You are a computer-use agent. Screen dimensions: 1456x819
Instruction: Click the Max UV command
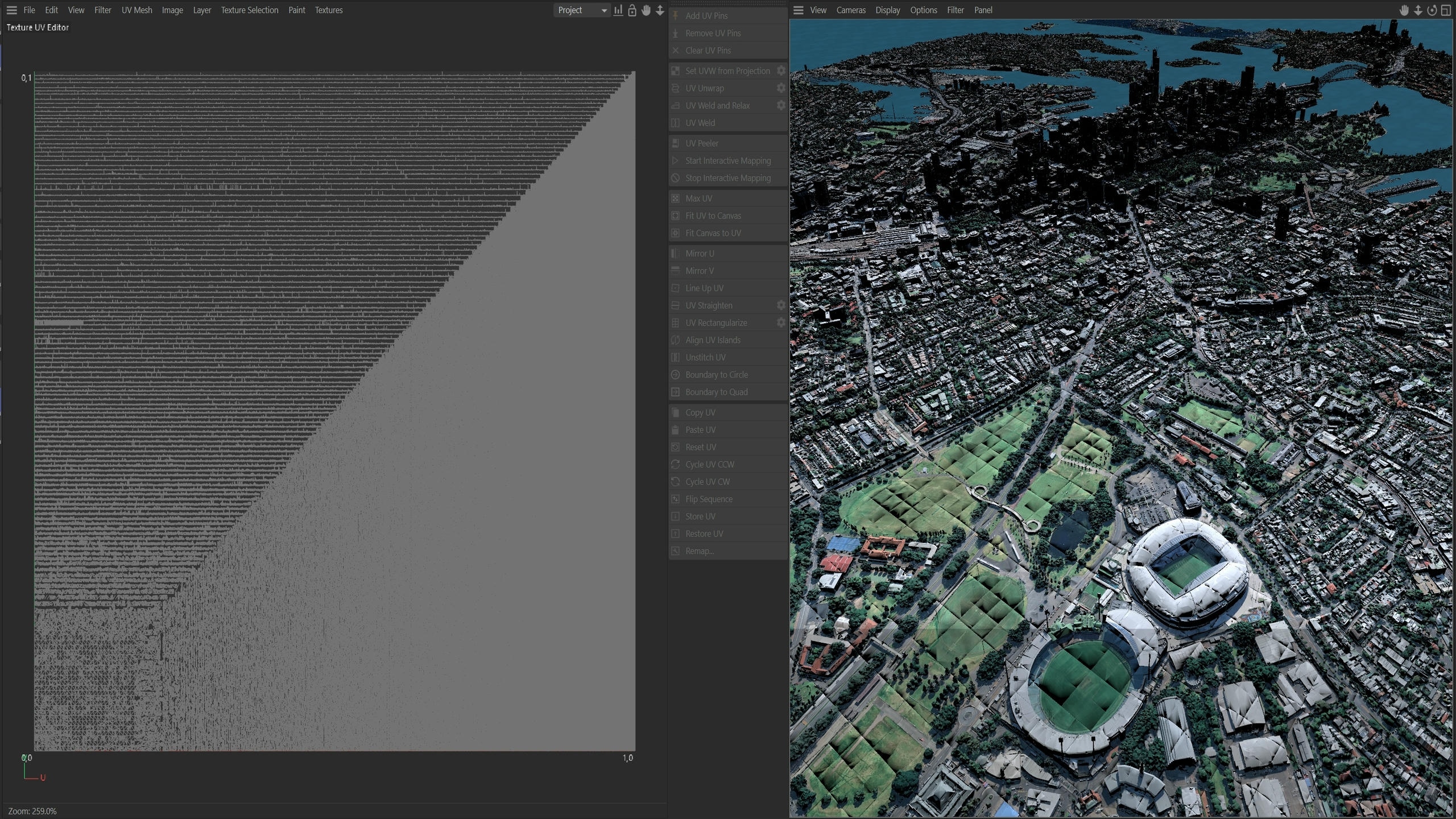(728, 198)
